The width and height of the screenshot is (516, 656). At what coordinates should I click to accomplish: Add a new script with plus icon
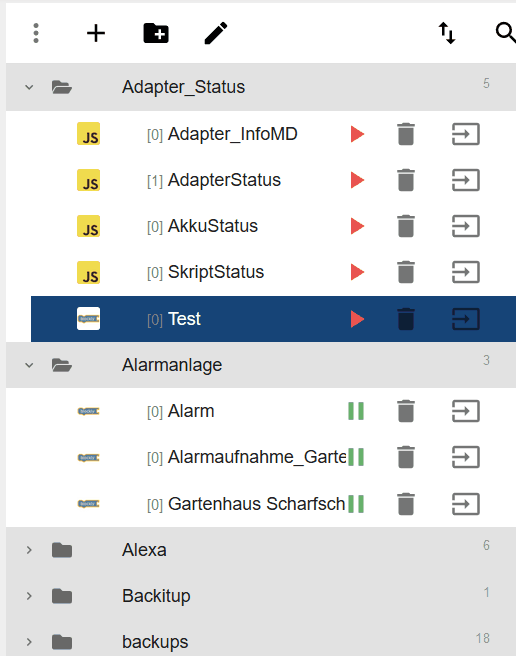96,33
